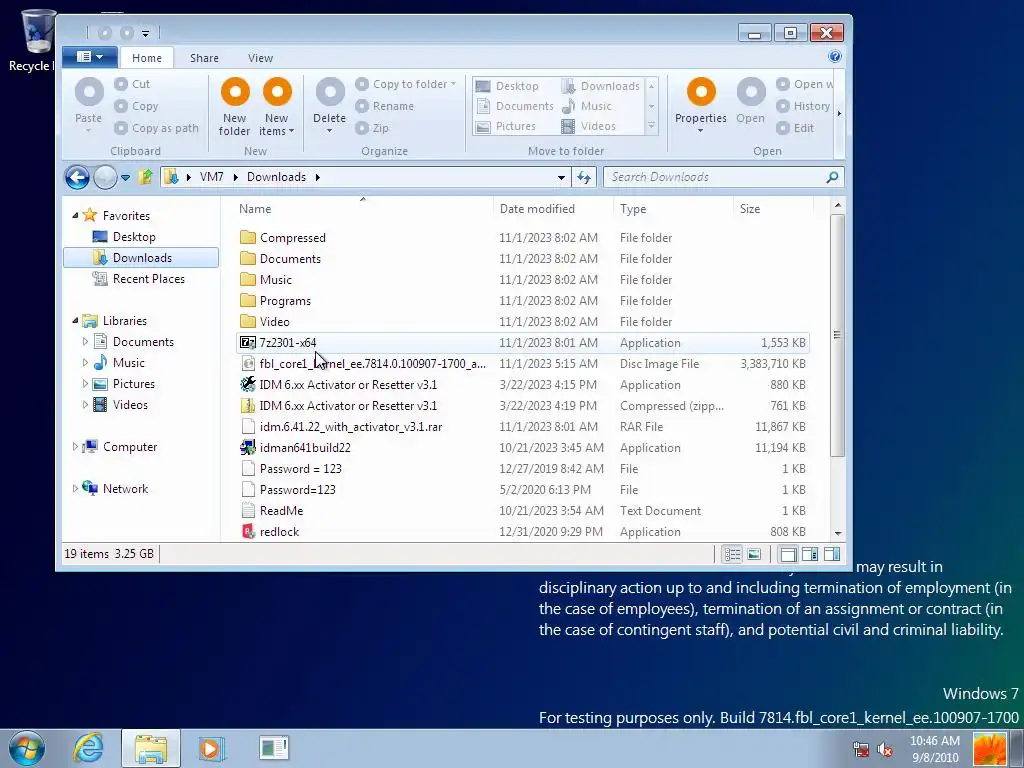
Task: Expand the Move to folder gallery
Action: (x=651, y=126)
